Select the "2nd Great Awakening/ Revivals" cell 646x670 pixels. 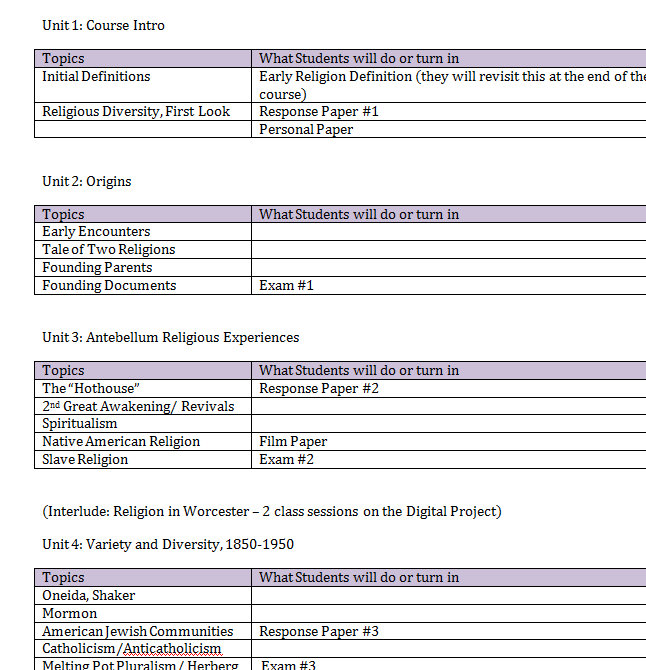coord(143,406)
